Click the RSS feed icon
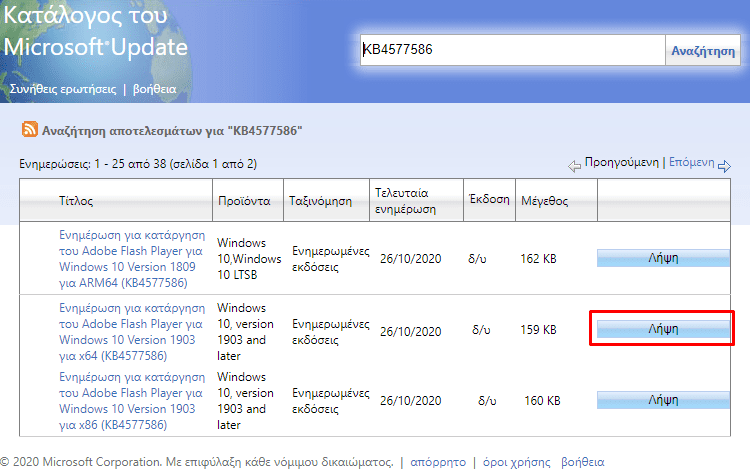Screen dimensions: 750x469 (x=30, y=129)
